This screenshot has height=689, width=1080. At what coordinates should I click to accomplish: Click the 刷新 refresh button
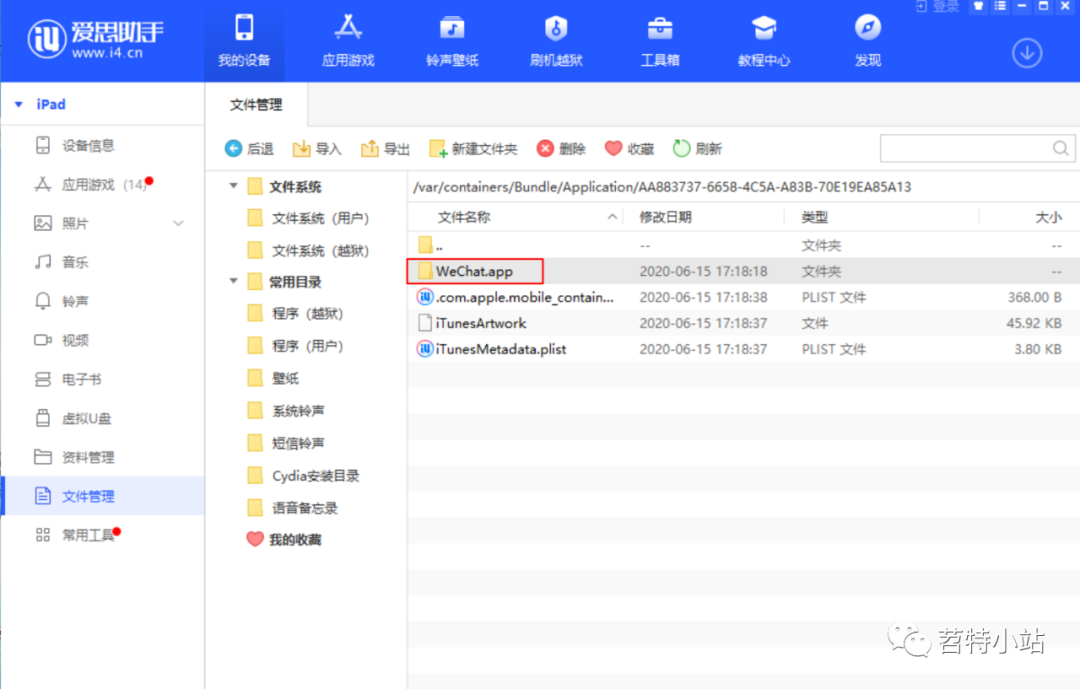pyautogui.click(x=697, y=149)
